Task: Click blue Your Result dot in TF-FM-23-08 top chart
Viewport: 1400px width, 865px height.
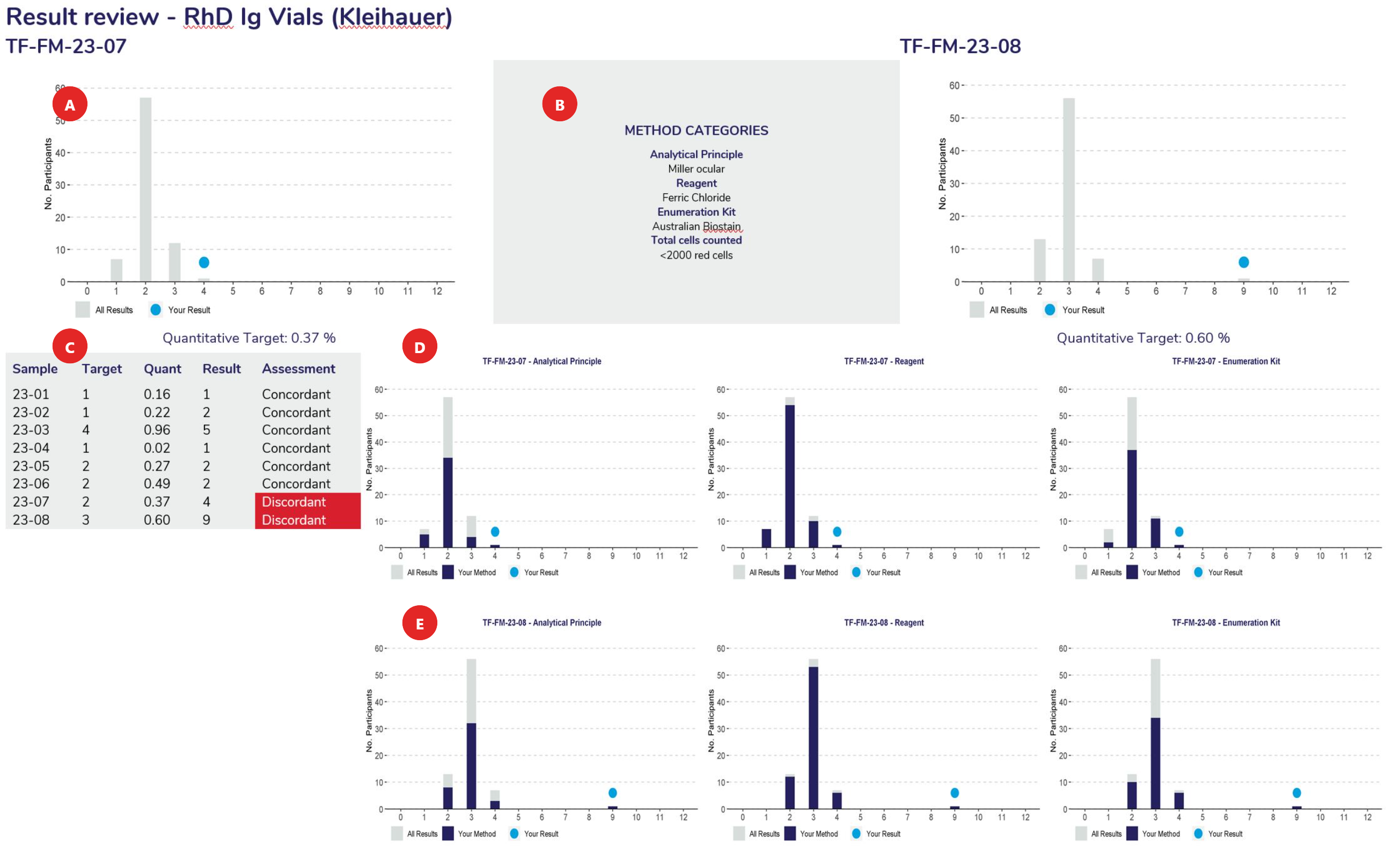Action: coord(1243,262)
